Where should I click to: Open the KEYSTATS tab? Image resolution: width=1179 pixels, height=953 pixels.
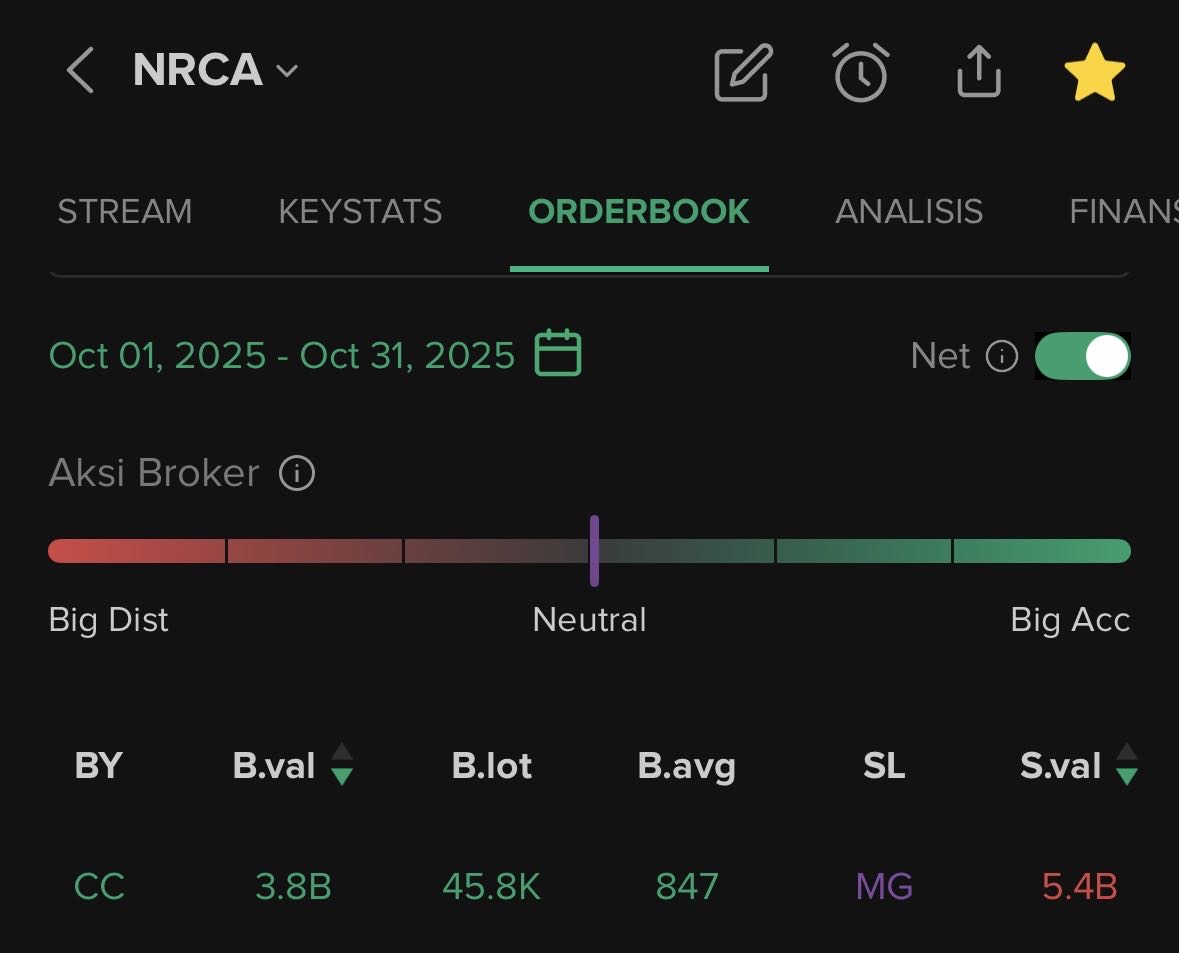[360, 212]
